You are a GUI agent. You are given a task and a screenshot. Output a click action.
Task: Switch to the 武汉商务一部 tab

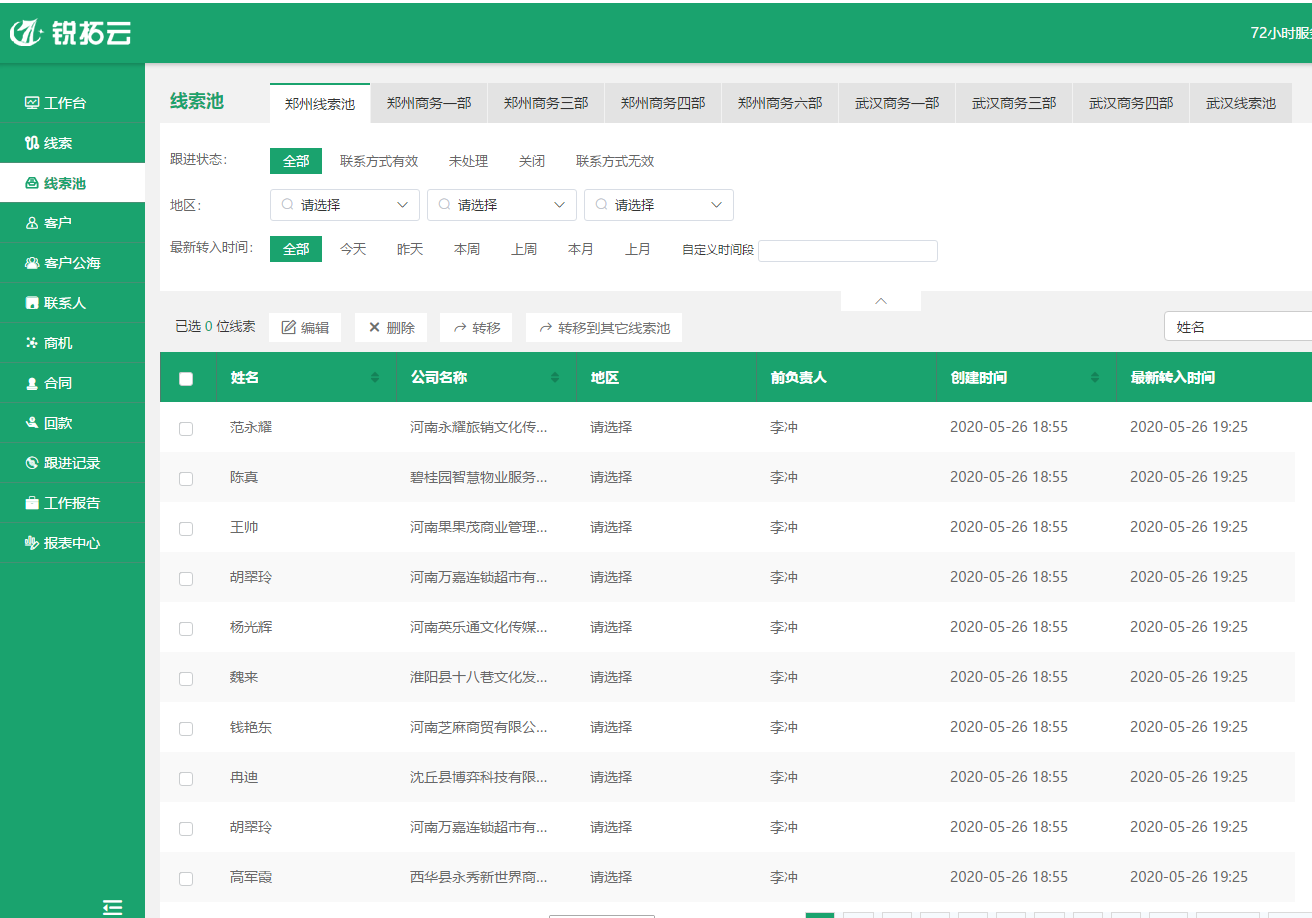897,103
